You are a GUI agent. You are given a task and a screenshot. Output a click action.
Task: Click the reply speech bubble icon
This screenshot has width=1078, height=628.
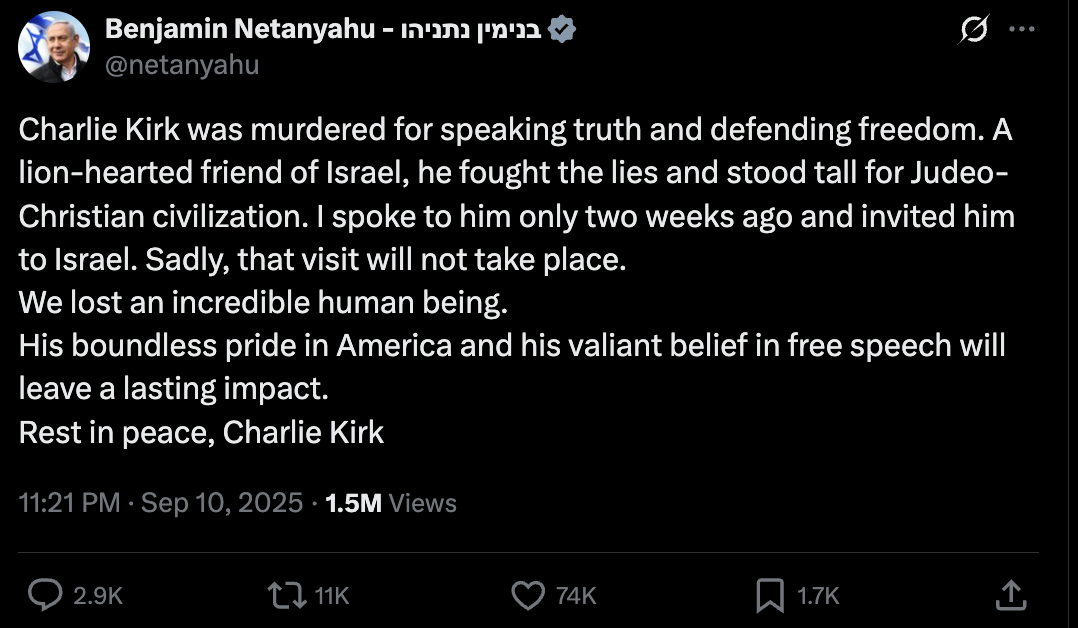[x=45, y=596]
